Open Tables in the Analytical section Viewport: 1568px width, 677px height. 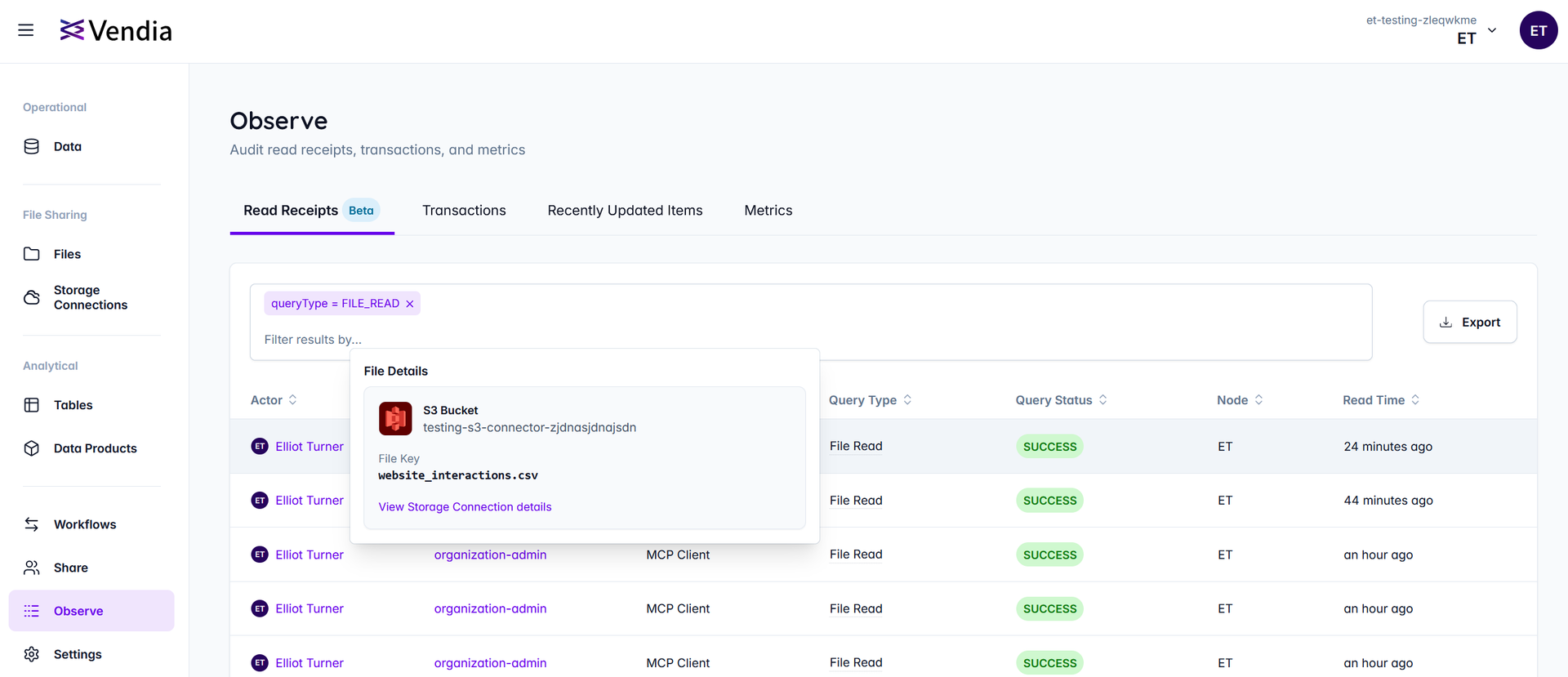73,405
